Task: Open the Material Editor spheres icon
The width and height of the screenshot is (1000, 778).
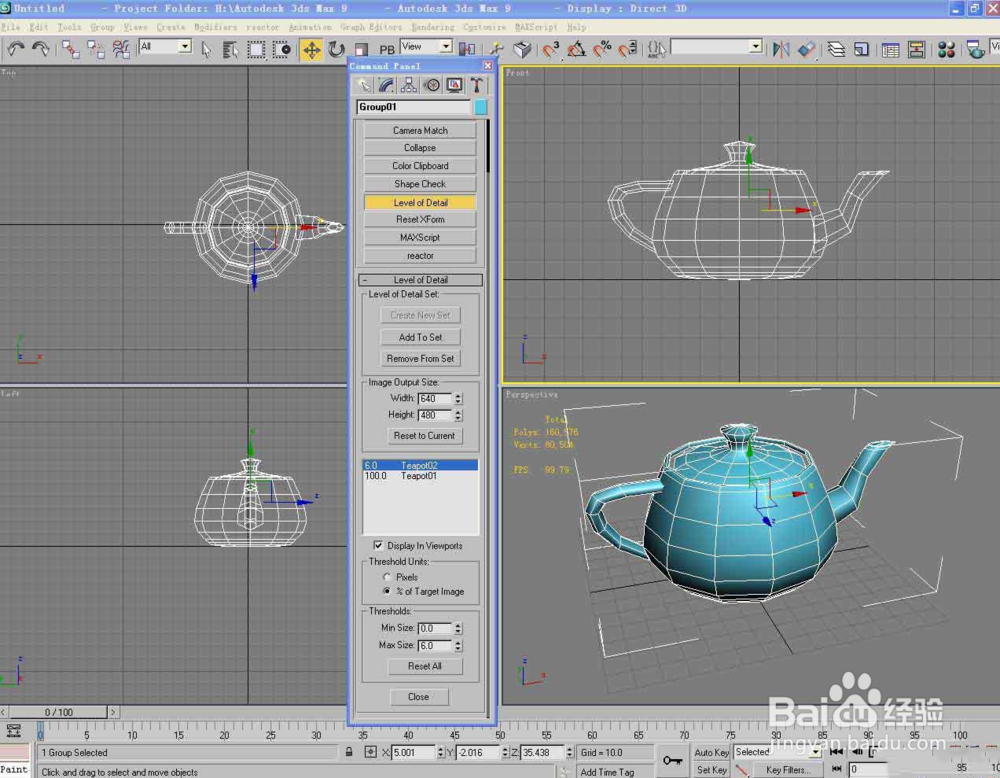Action: pyautogui.click(x=946, y=49)
